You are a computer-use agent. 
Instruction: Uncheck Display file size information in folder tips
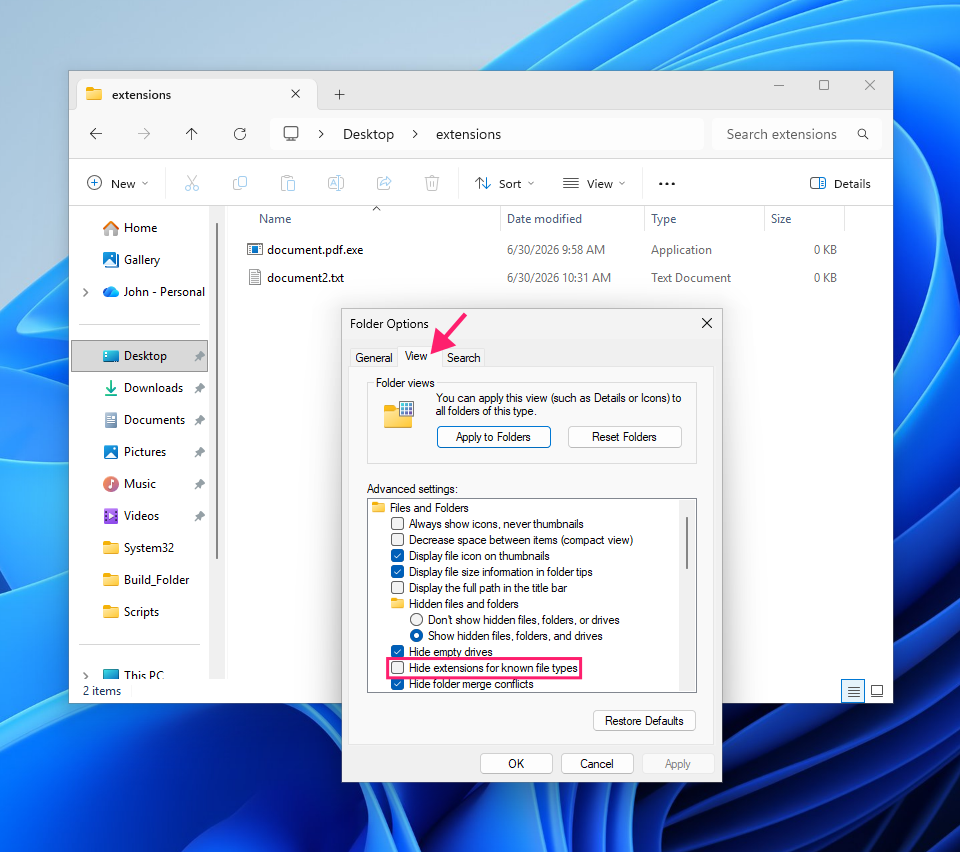click(397, 572)
